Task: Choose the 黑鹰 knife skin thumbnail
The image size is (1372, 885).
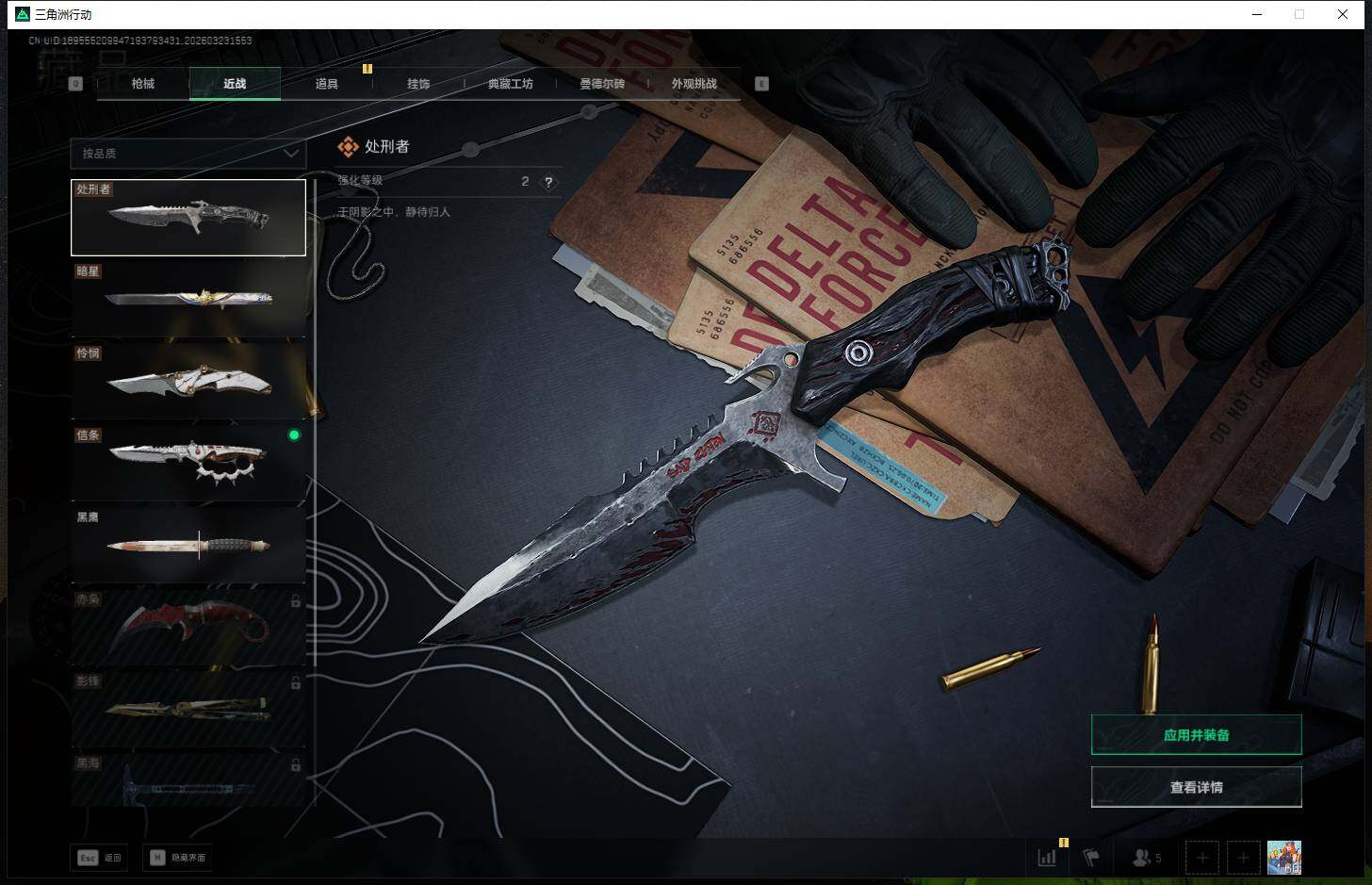Action: point(188,545)
